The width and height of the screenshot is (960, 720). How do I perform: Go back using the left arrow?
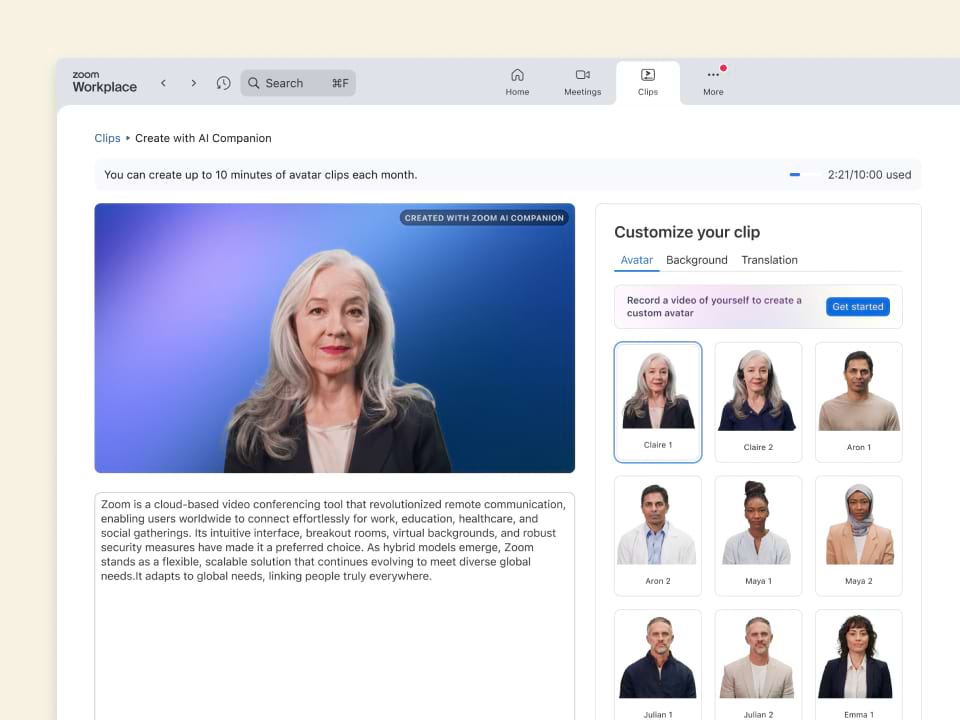163,83
